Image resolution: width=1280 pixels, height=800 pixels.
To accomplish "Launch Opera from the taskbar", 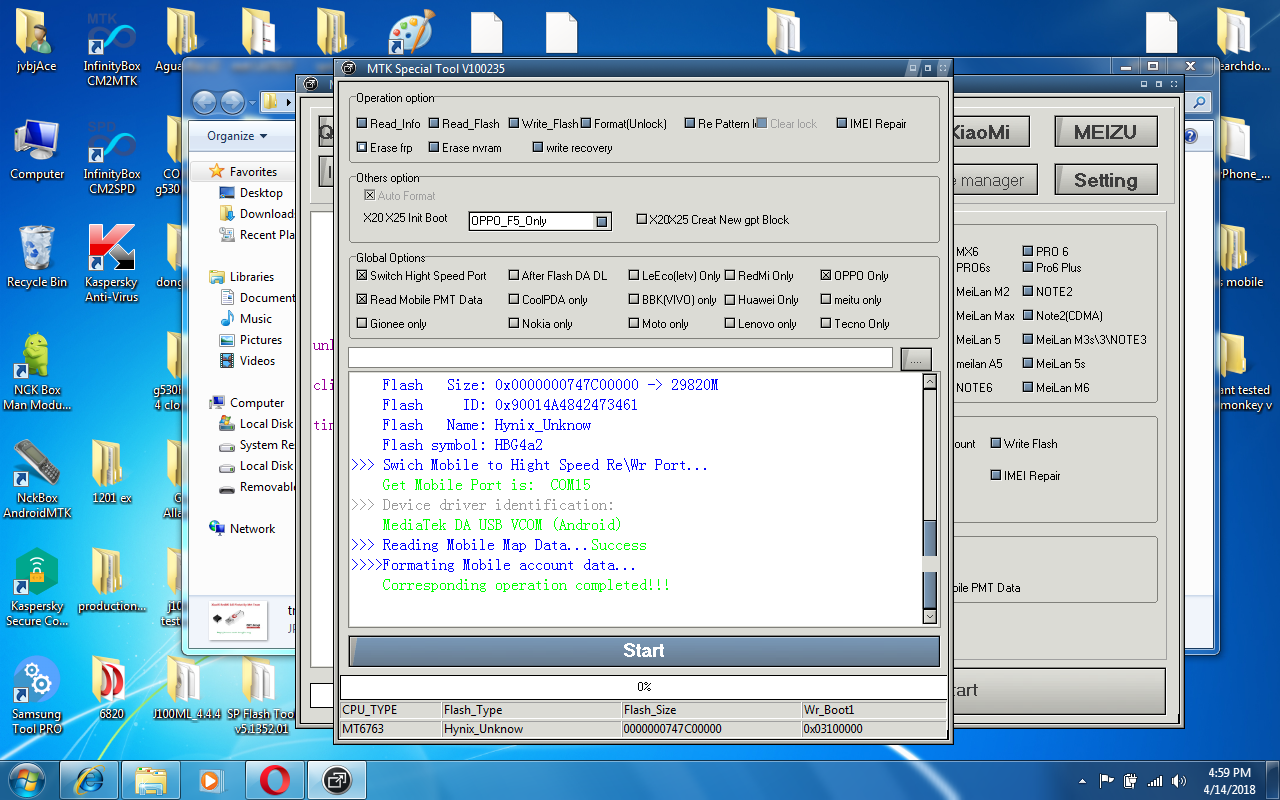I will point(273,779).
